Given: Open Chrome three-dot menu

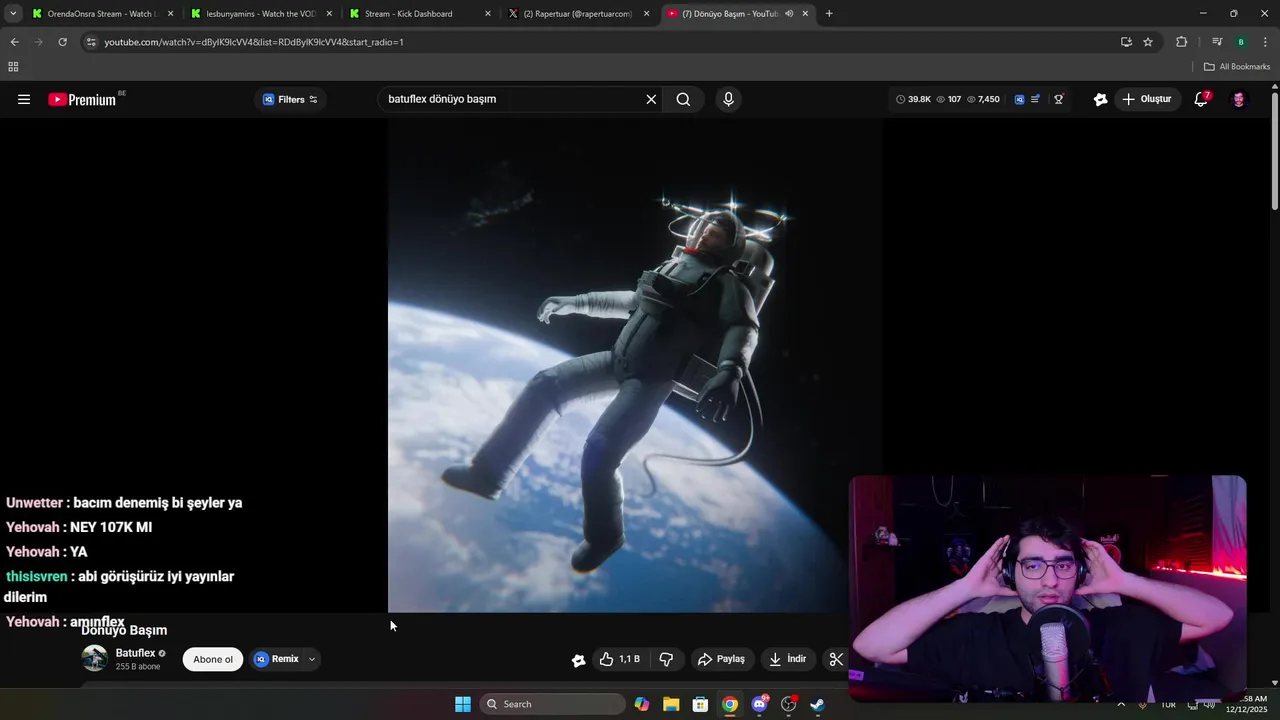Looking at the screenshot, I should [1266, 42].
